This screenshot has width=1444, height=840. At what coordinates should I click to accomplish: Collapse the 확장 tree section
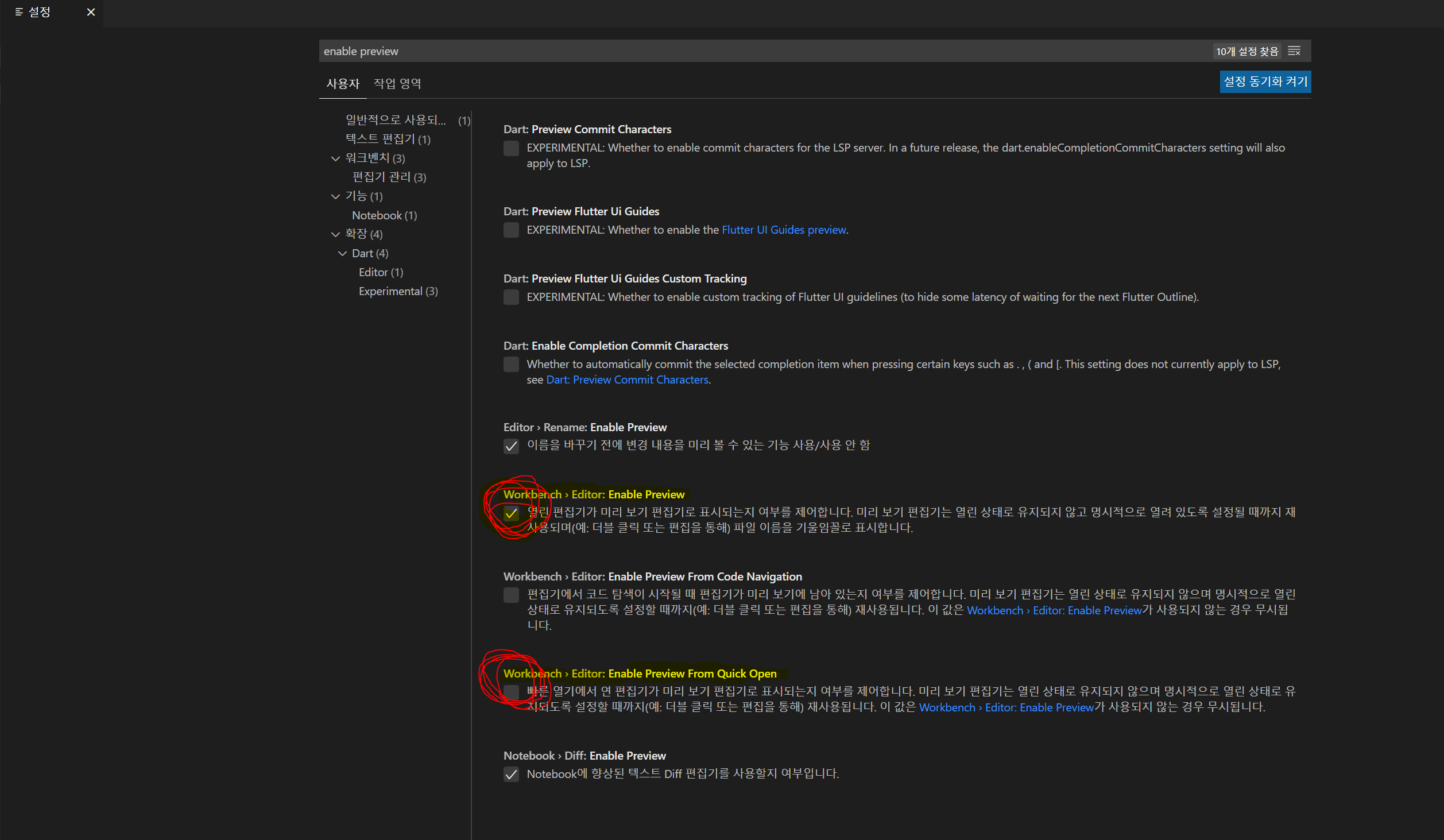336,234
